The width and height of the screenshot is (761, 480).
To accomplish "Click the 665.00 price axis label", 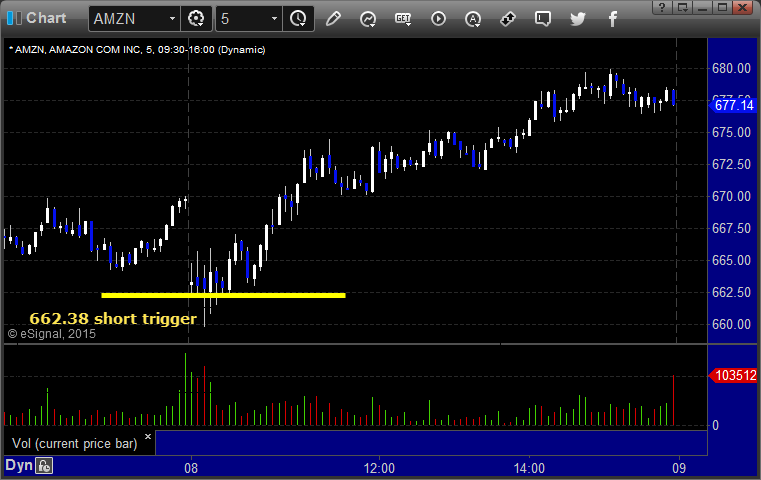I will [731, 261].
